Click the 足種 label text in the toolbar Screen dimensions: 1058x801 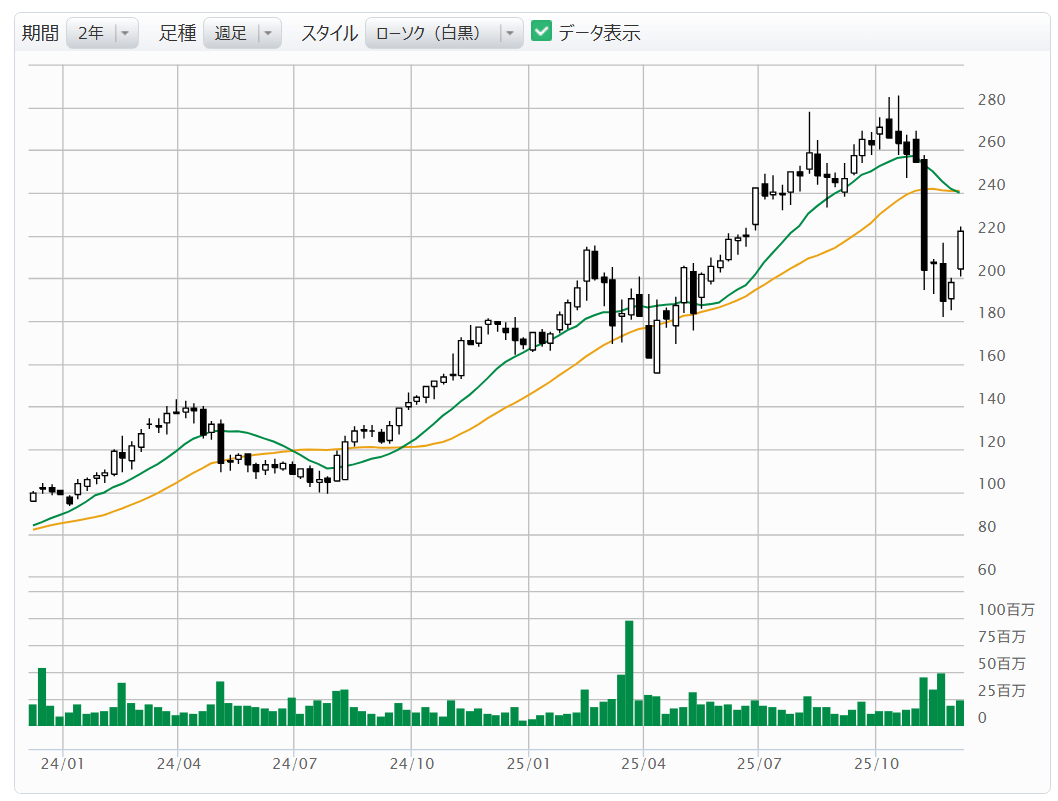pos(177,33)
